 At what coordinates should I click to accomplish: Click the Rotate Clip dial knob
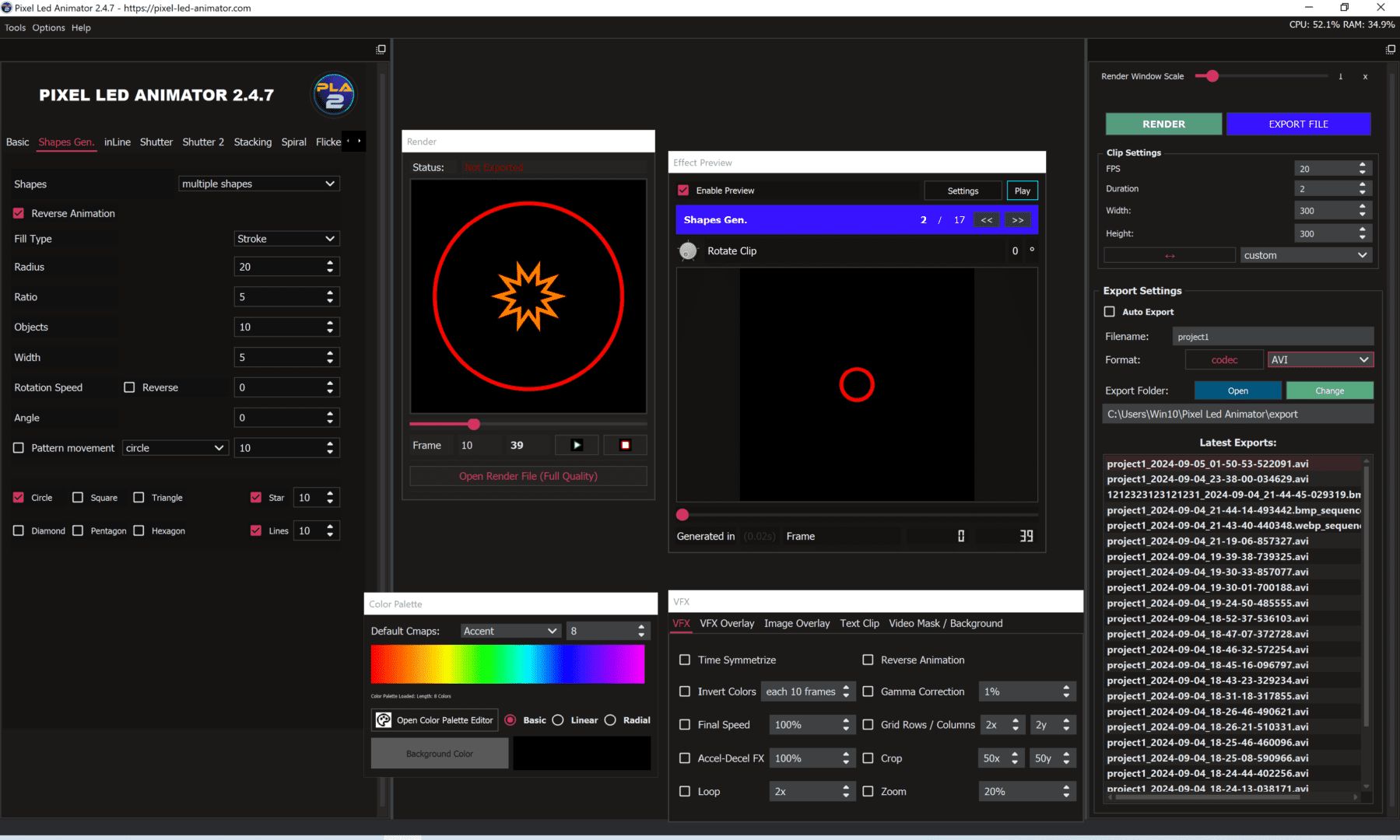point(688,250)
